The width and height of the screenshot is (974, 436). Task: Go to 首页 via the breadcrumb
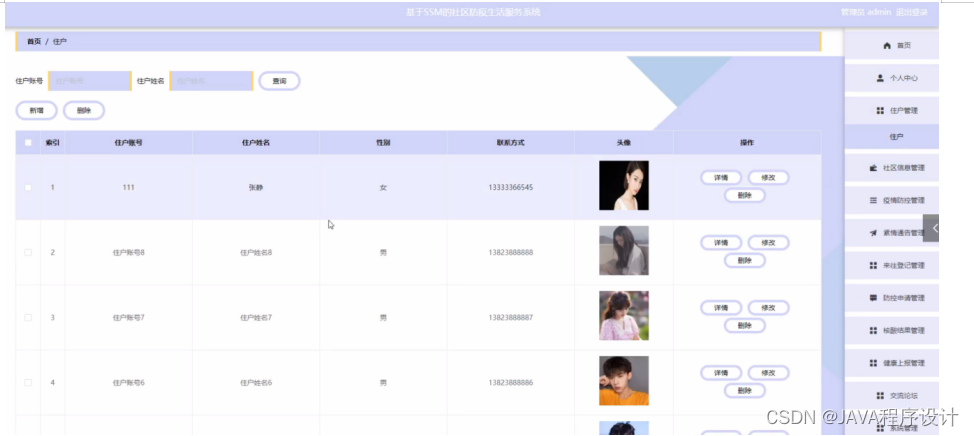34,42
